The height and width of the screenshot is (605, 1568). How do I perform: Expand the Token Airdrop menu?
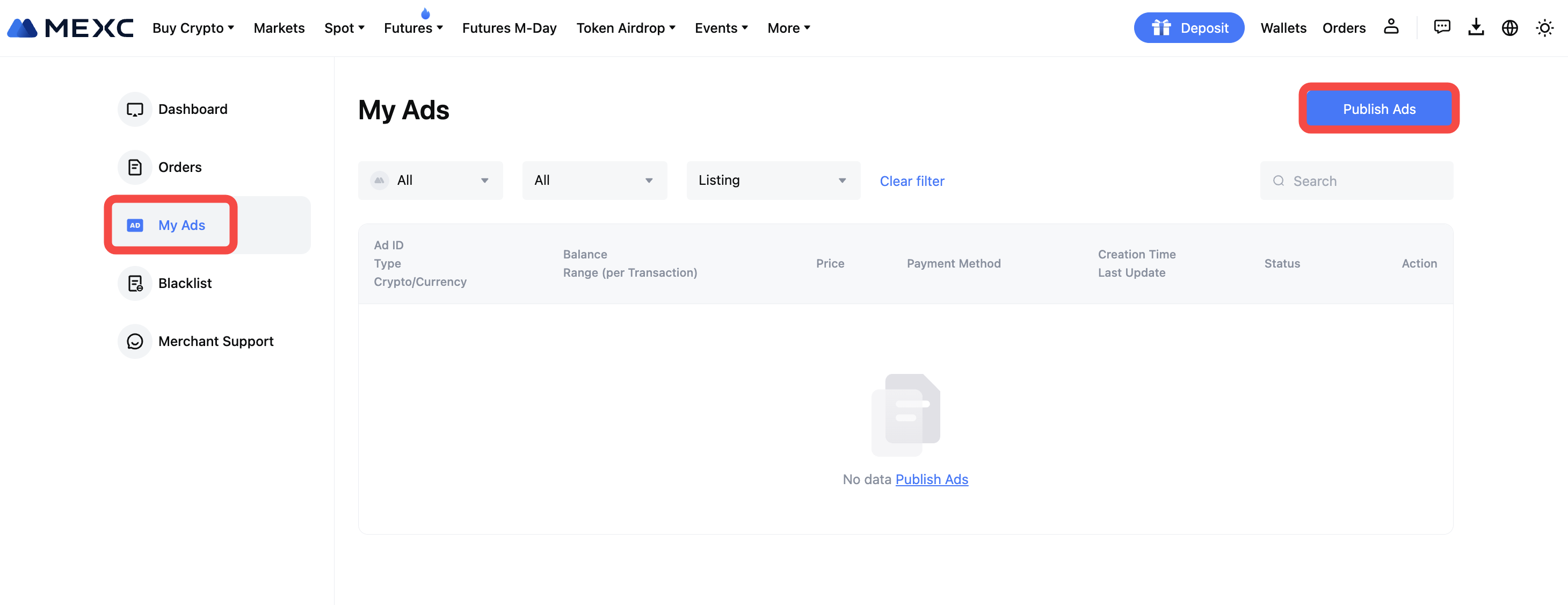point(626,28)
